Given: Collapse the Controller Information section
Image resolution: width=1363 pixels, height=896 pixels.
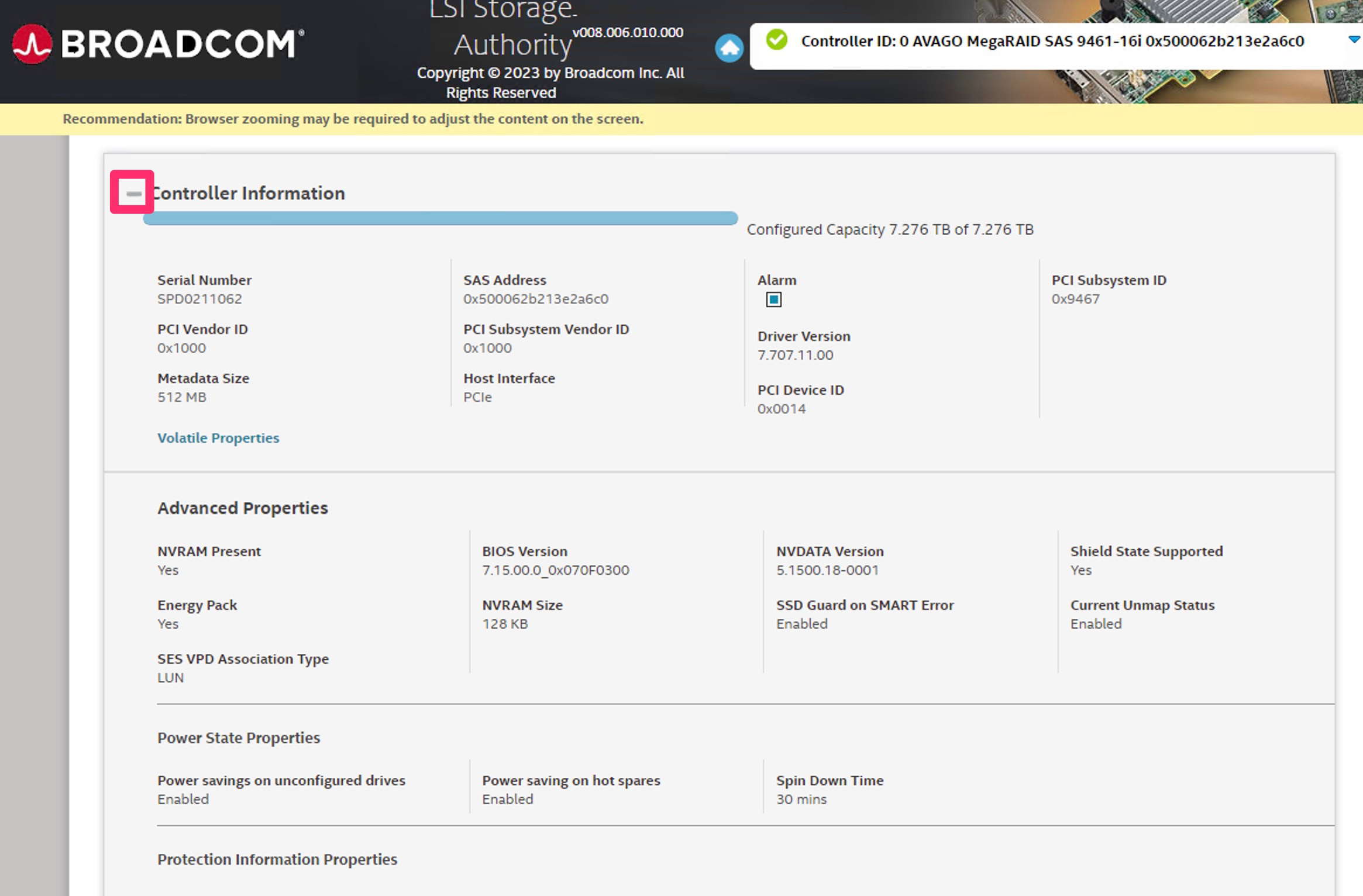Looking at the screenshot, I should coord(133,193).
